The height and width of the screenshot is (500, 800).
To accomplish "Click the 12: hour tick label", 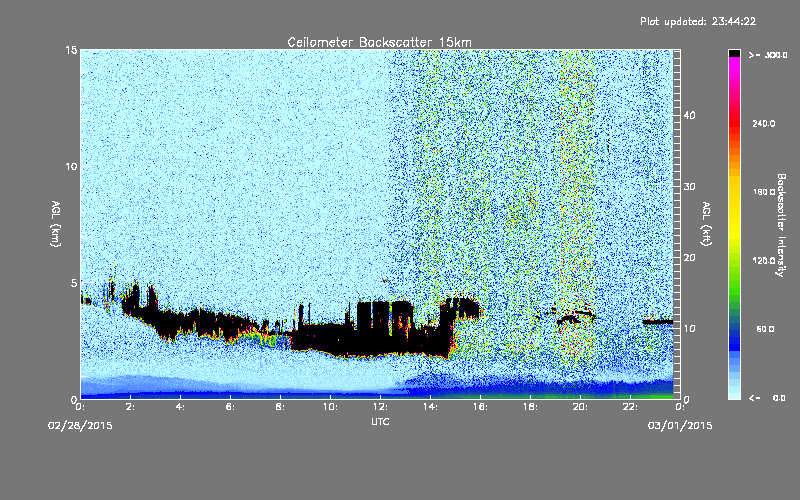I will point(380,407).
